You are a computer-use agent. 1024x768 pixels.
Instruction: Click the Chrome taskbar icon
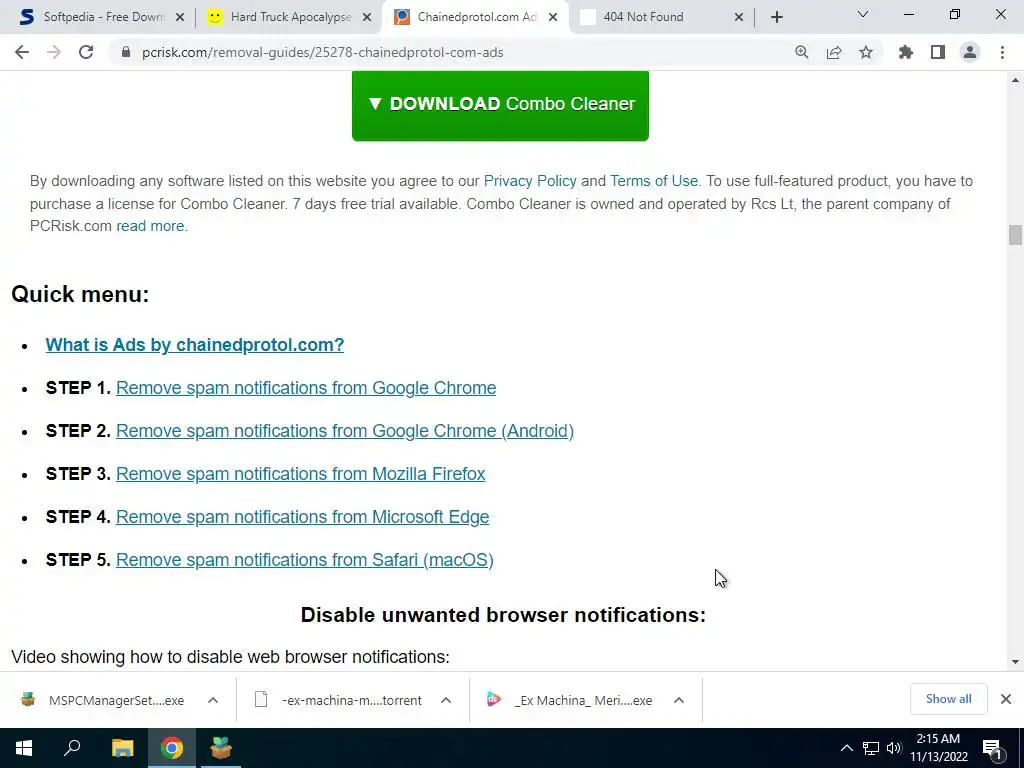tap(172, 748)
